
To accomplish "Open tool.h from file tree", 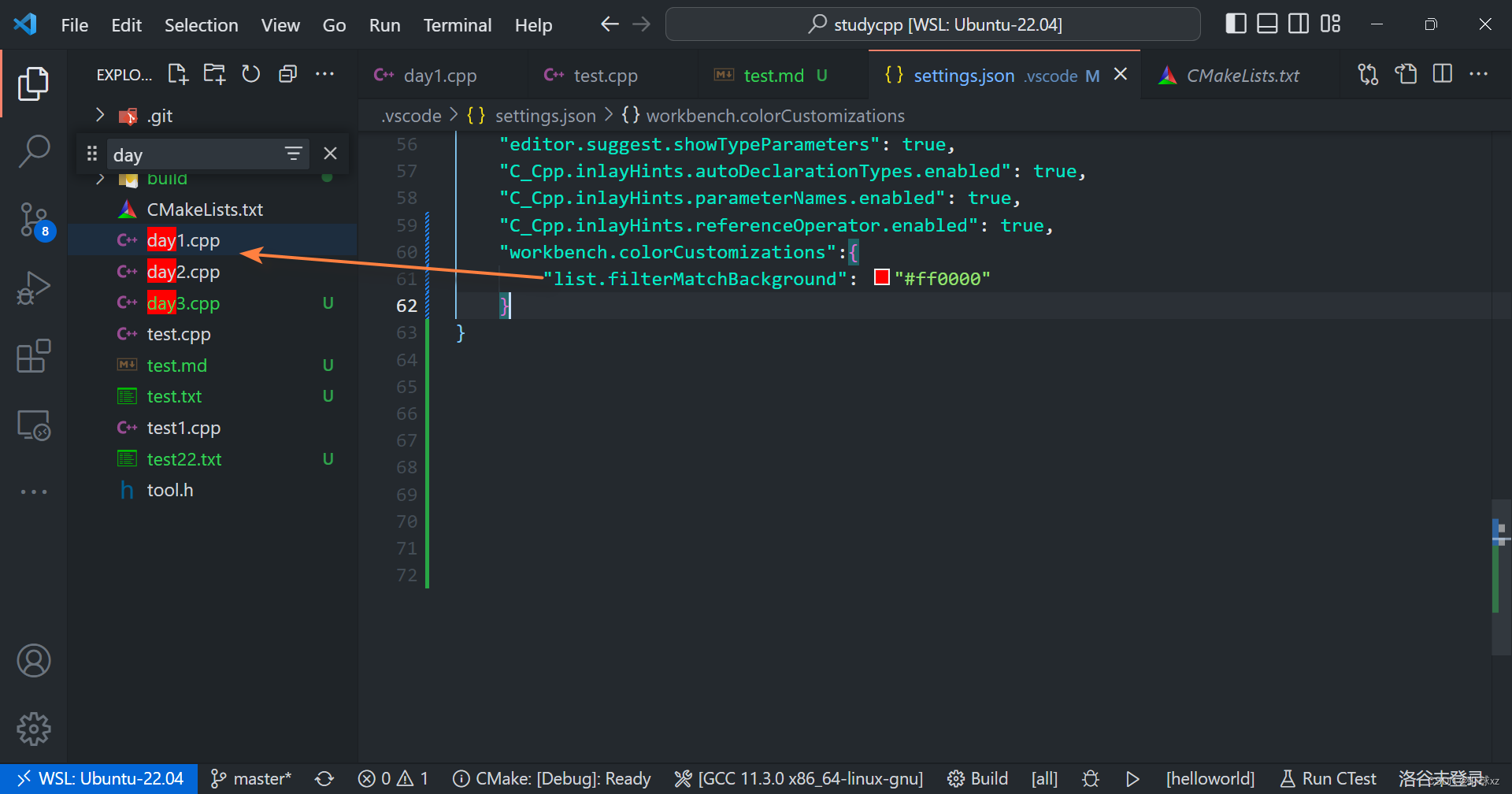I will pyautogui.click(x=213, y=490).
